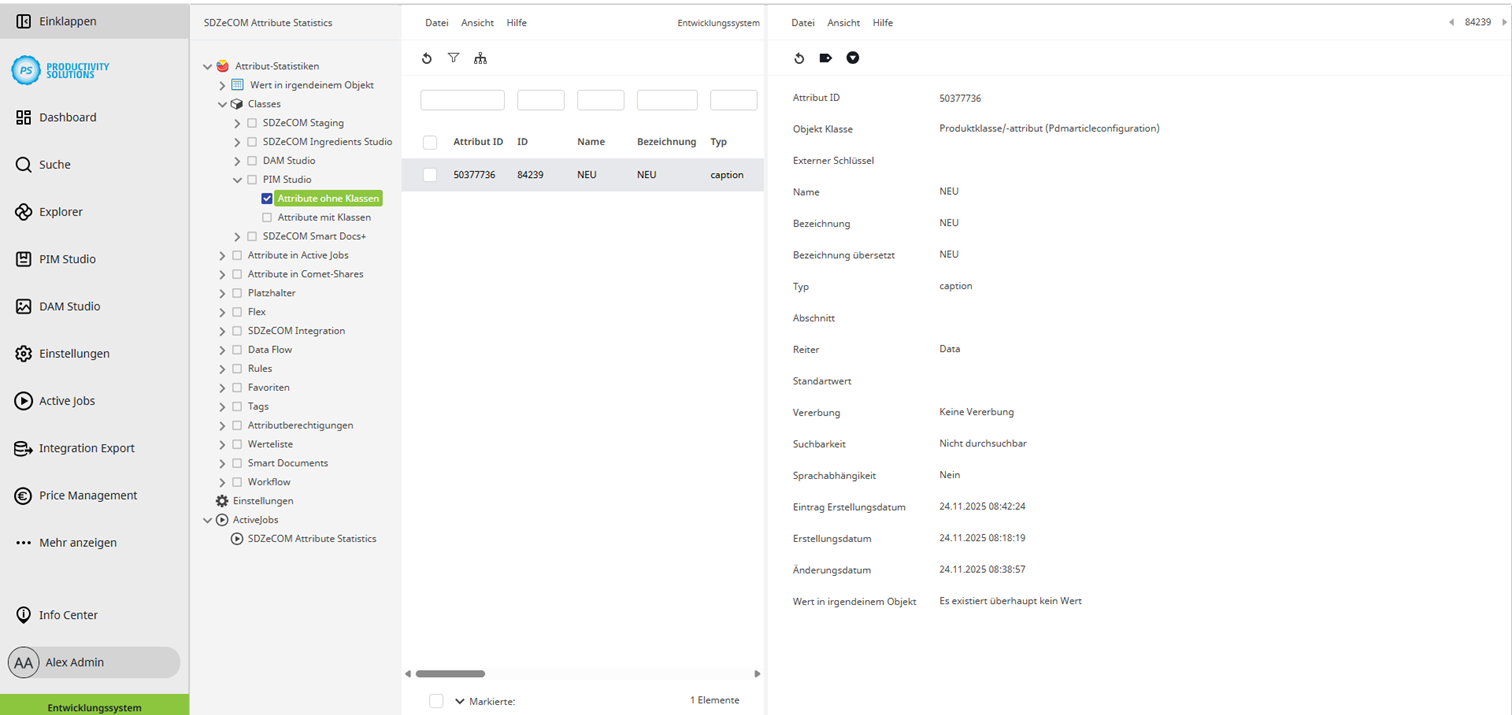Check the checkbox on attribute row 50377736
This screenshot has width=1512, height=715.
coord(429,174)
